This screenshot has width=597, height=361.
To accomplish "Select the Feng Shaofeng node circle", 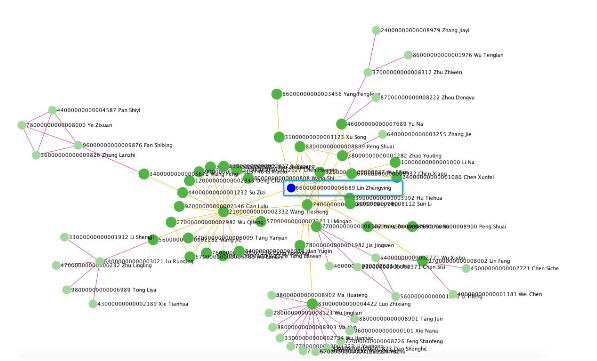I will (x=341, y=342).
